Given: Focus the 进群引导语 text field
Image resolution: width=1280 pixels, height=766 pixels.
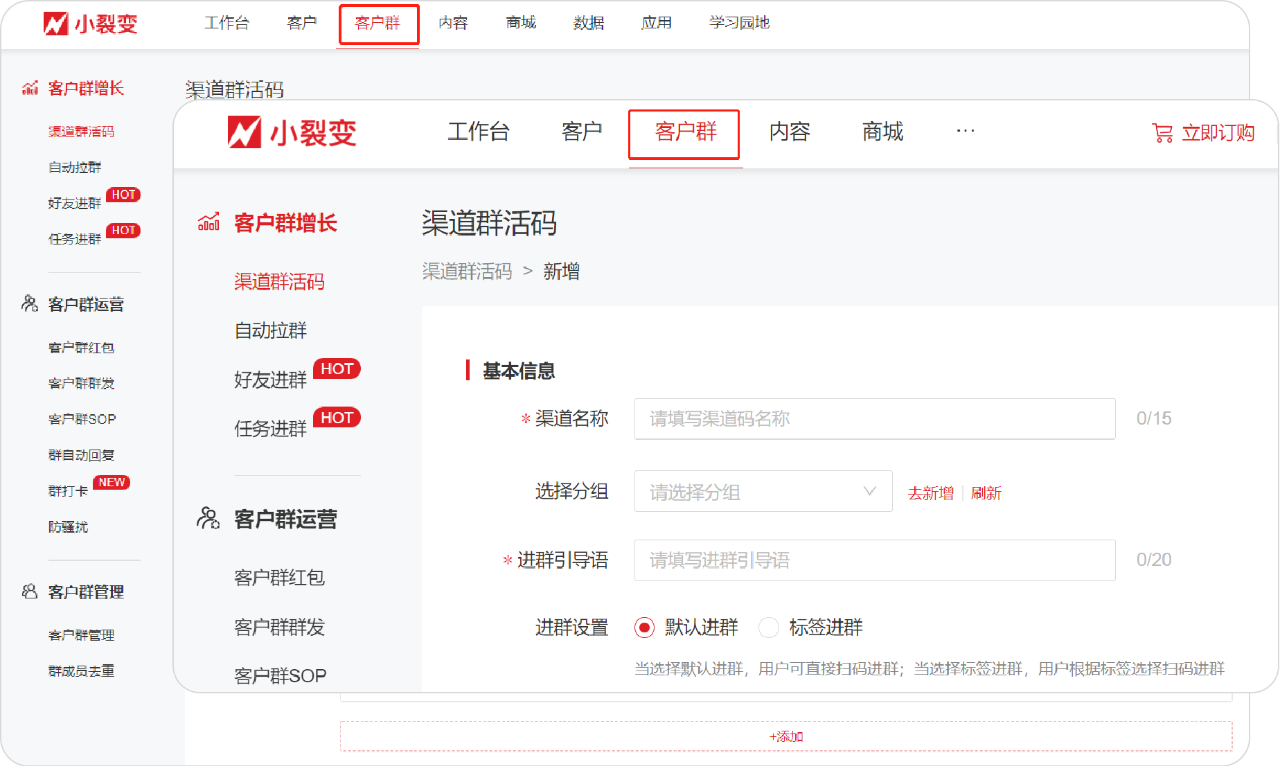Looking at the screenshot, I should [x=874, y=560].
